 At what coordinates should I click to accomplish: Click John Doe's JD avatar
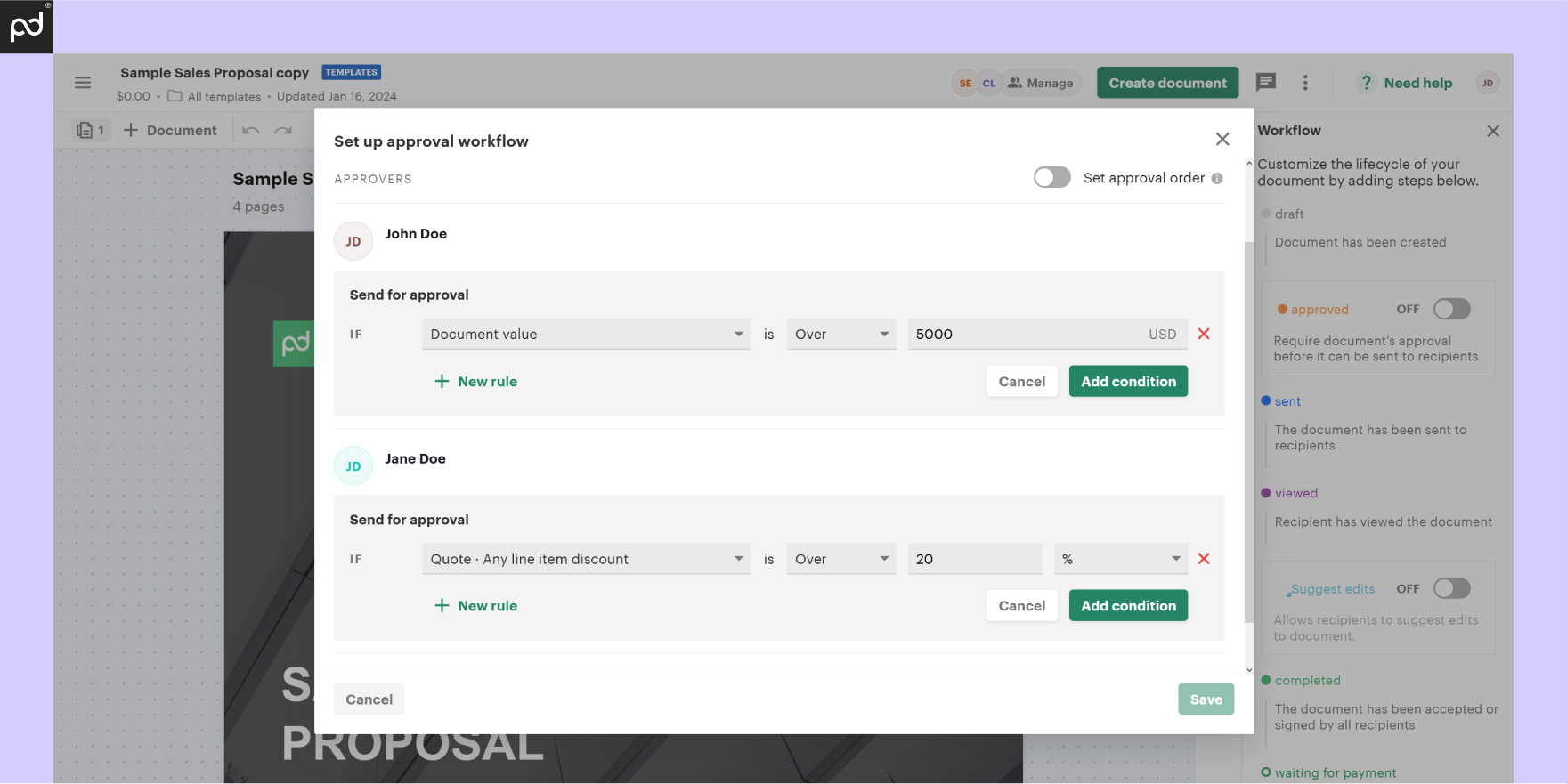click(353, 241)
